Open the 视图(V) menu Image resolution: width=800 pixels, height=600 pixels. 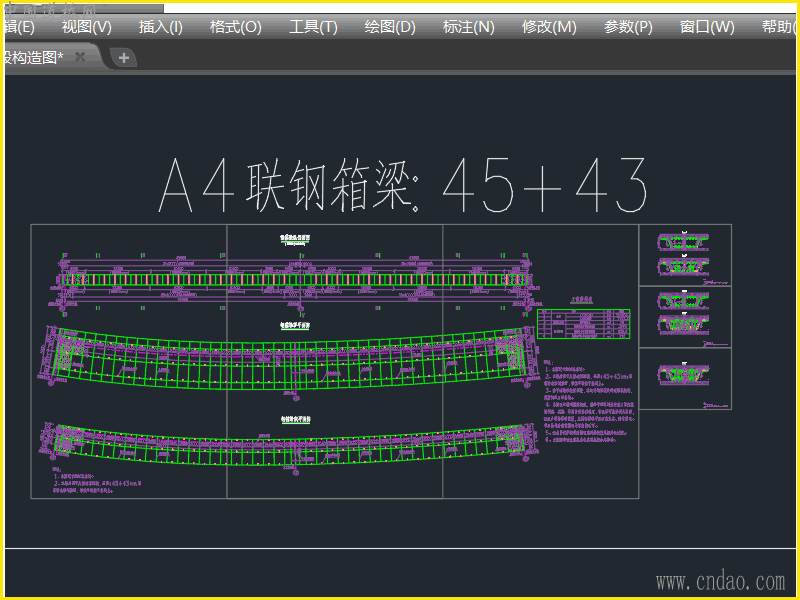tap(87, 27)
